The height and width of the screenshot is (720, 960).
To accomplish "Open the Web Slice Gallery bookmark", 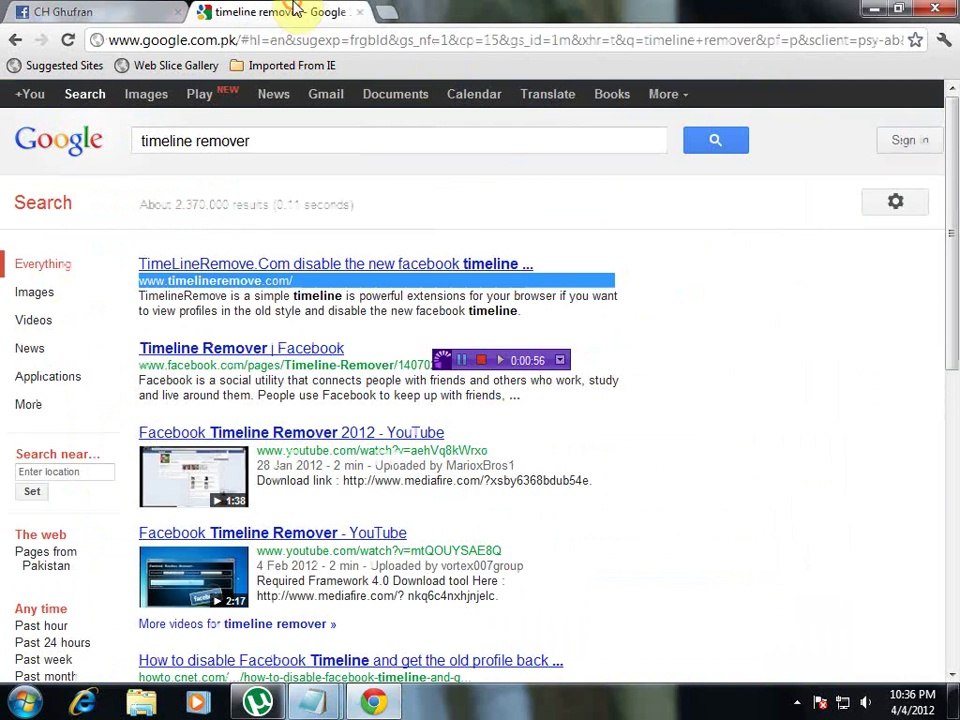I will coord(167,66).
